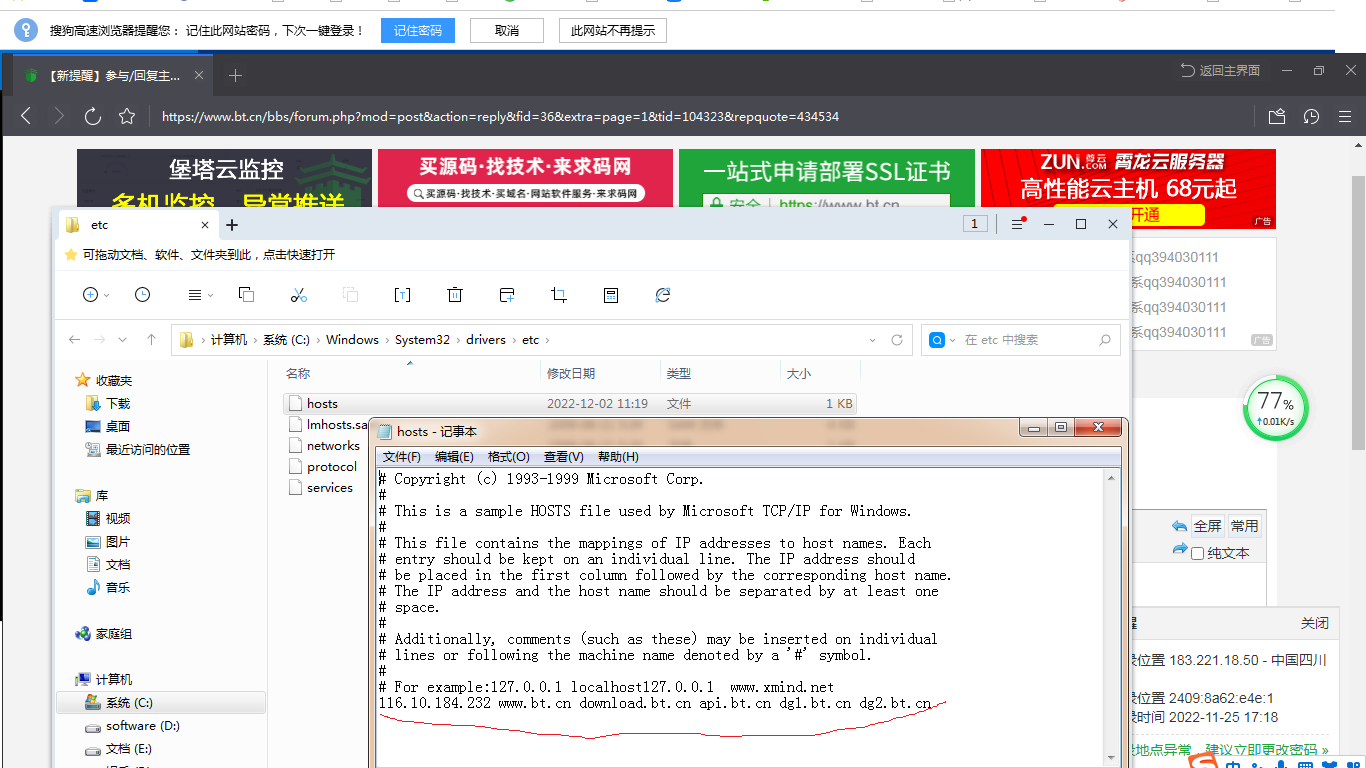Close the browser tab 新提醒
The image size is (1366, 768).
pos(199,75)
